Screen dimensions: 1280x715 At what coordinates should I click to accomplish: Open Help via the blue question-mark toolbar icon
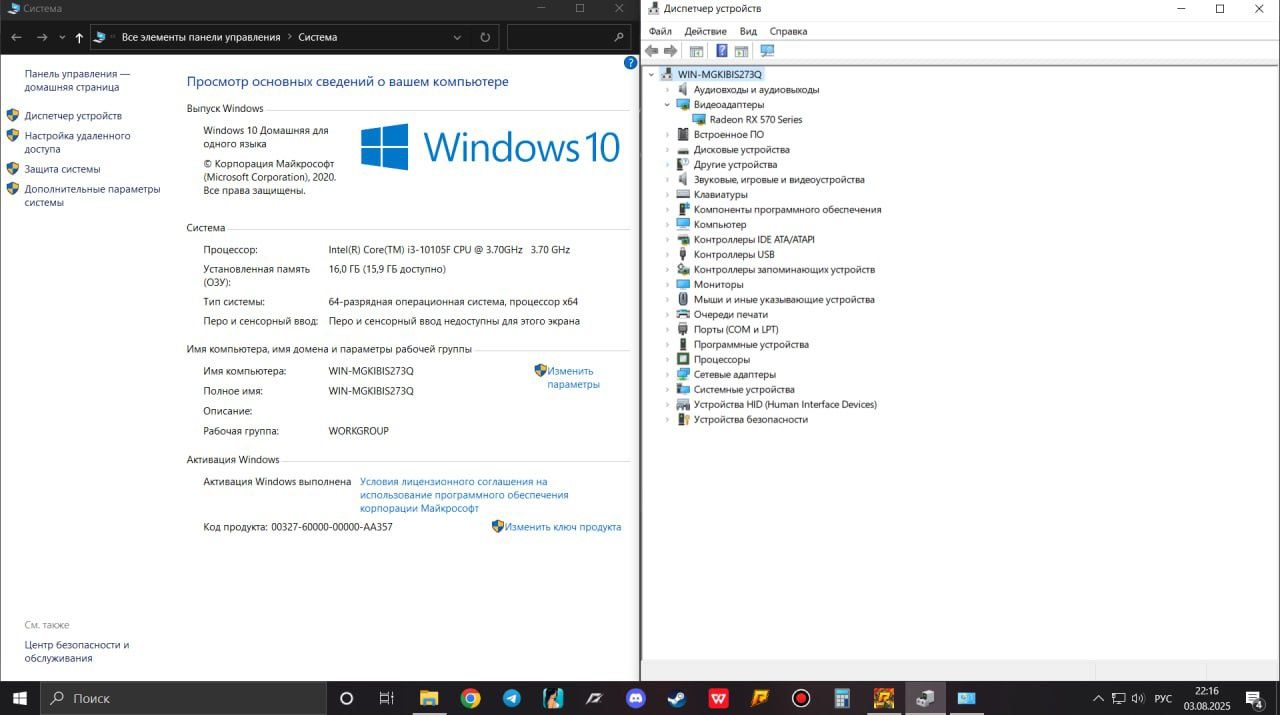click(721, 51)
